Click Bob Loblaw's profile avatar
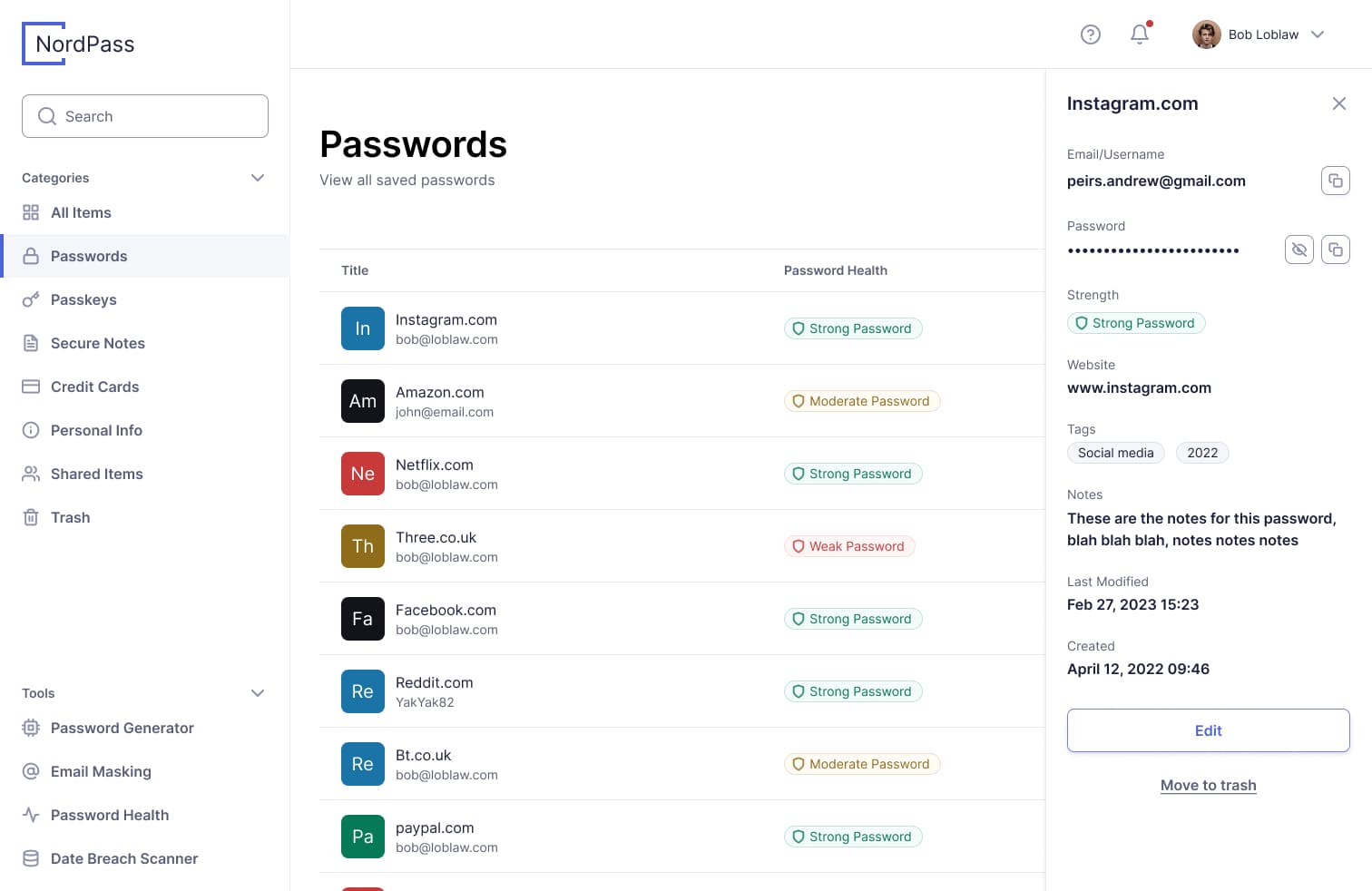1372x891 pixels. click(1207, 34)
